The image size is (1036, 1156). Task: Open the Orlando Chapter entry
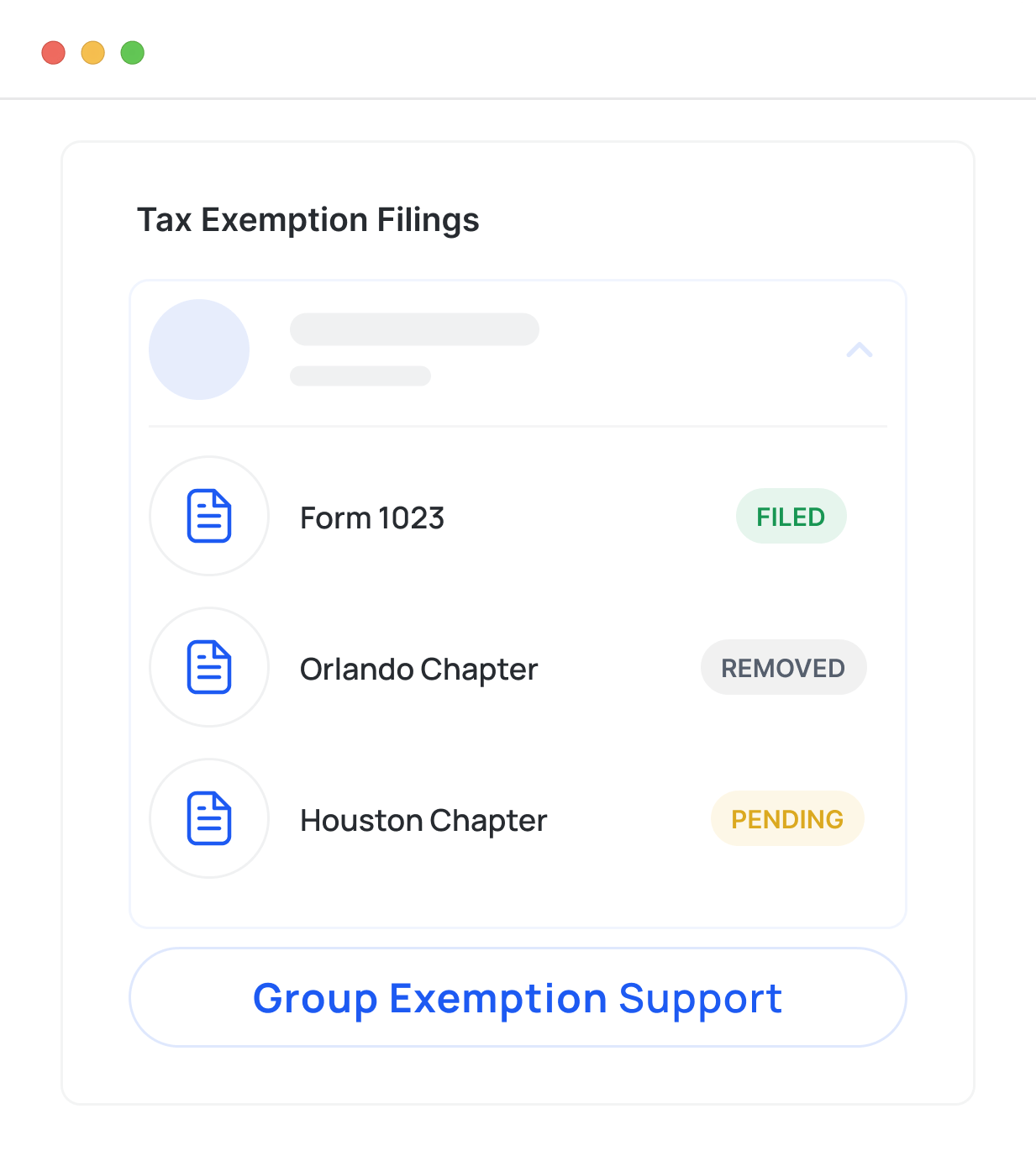coord(418,670)
